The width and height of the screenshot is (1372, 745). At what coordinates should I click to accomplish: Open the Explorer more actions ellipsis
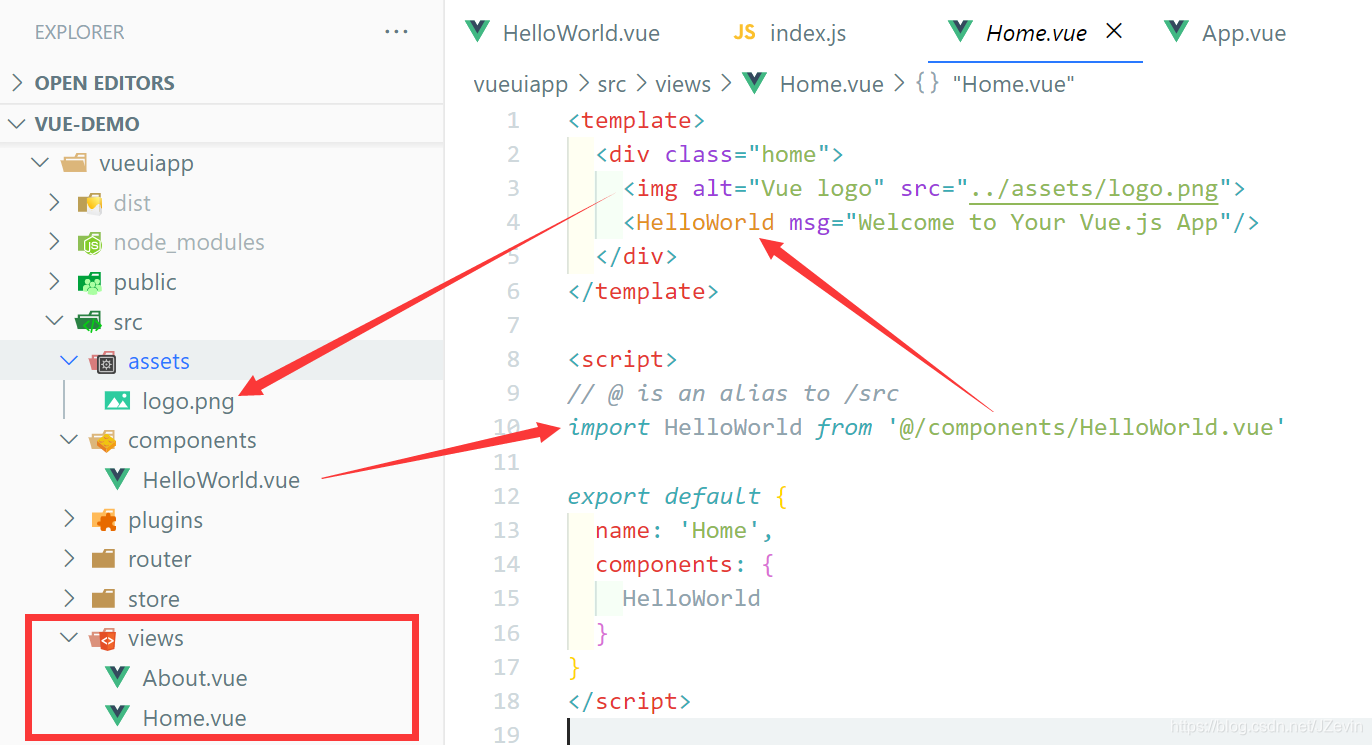(x=396, y=32)
